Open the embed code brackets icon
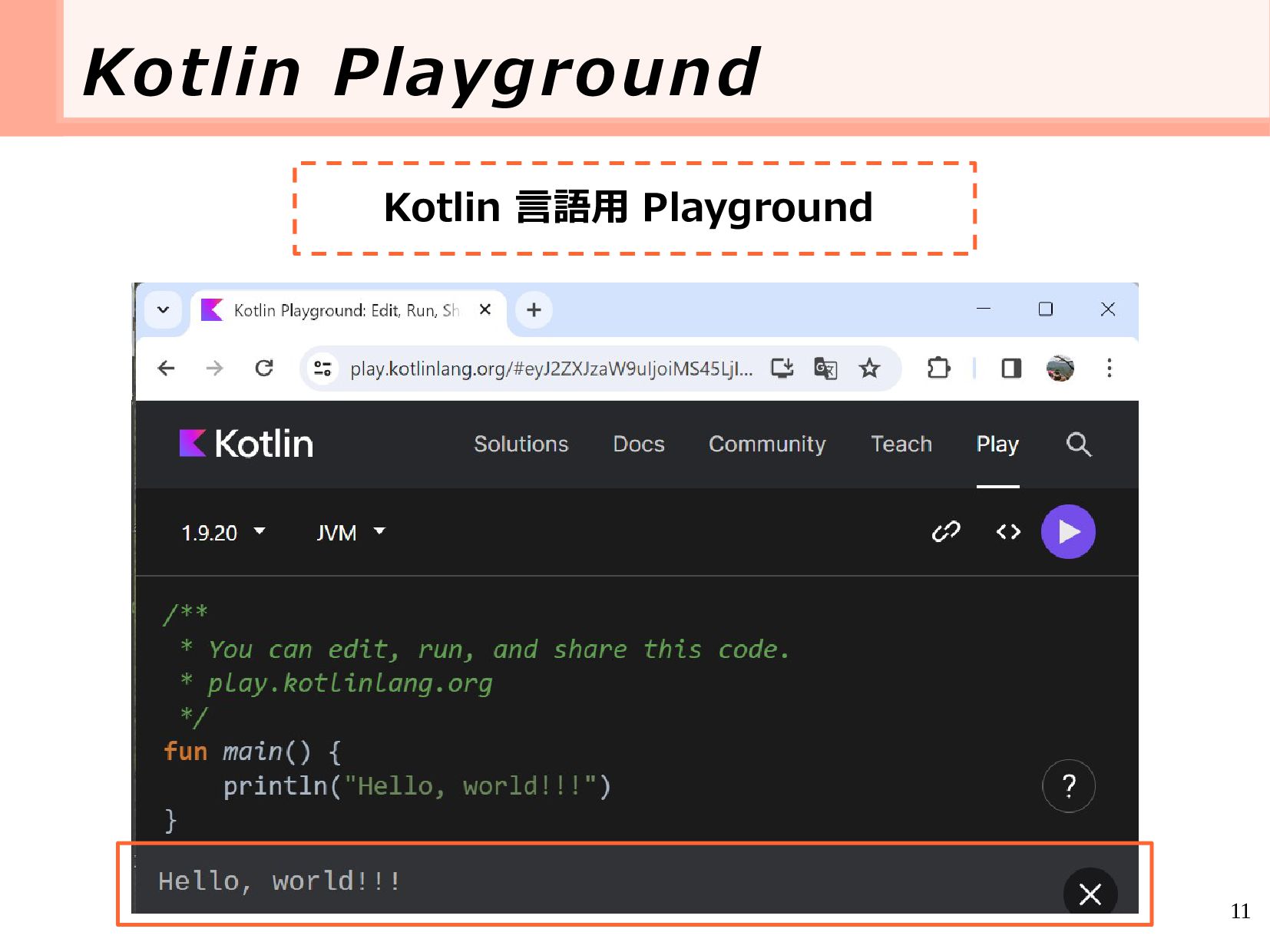 (1008, 531)
